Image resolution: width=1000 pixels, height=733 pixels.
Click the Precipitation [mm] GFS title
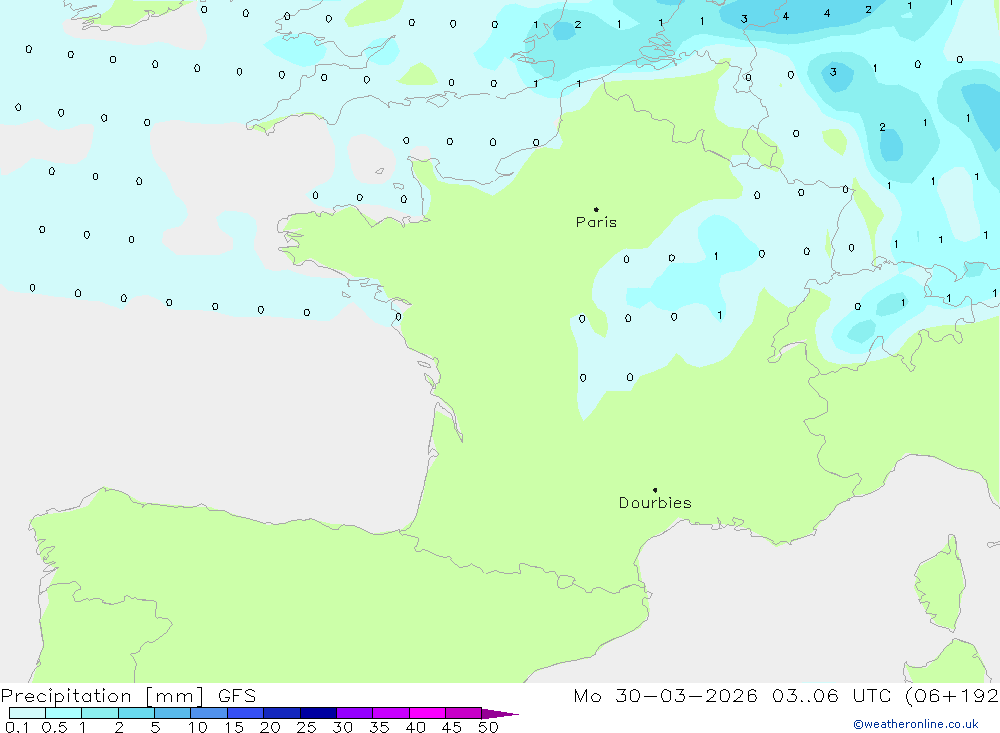tap(128, 696)
